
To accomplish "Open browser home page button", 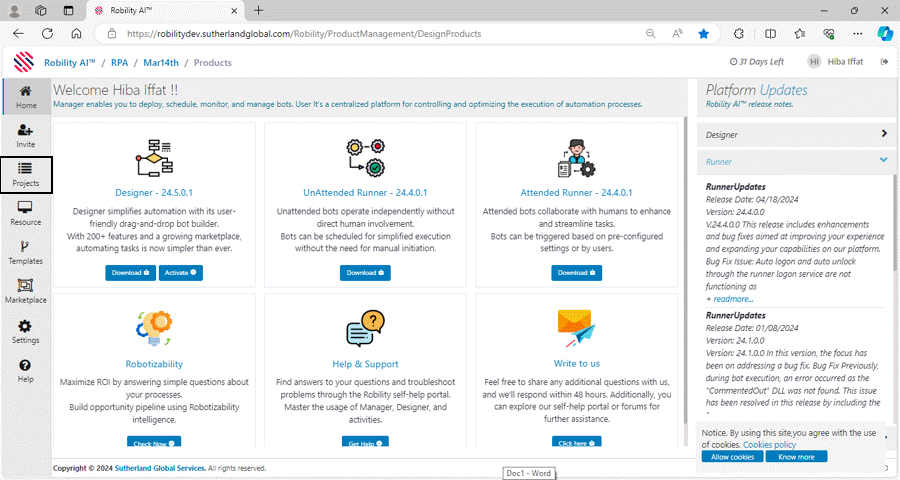I will (x=76, y=33).
